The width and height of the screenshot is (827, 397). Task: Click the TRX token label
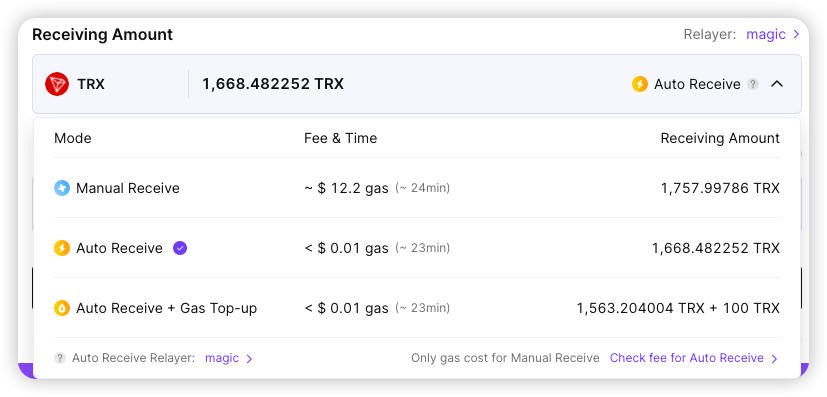91,84
